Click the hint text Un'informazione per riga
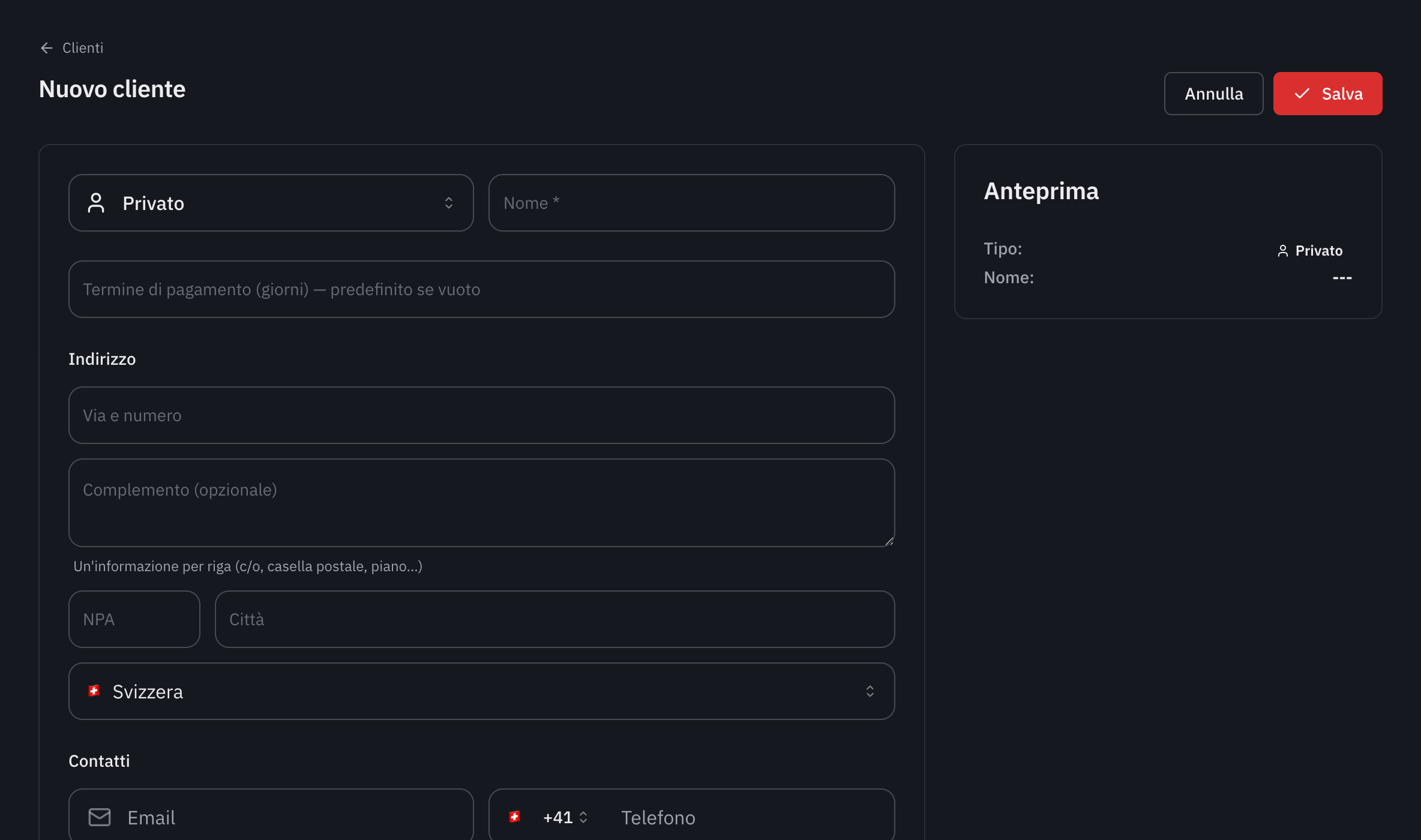Screen dimensions: 1421x840 point(248,566)
